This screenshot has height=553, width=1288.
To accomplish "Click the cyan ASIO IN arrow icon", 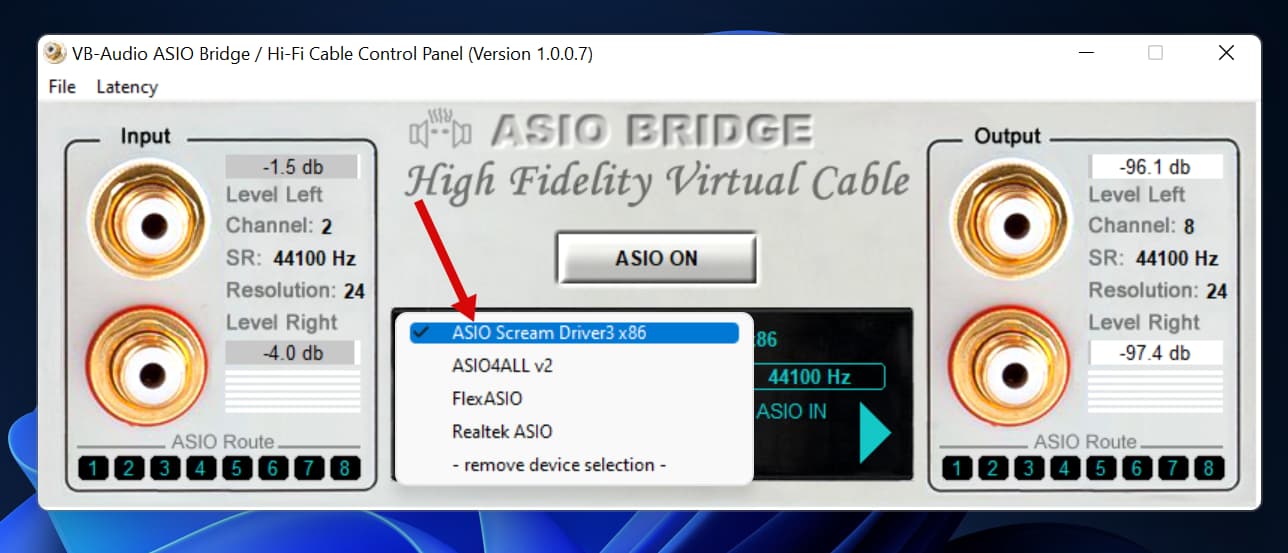I will pyautogui.click(x=874, y=433).
